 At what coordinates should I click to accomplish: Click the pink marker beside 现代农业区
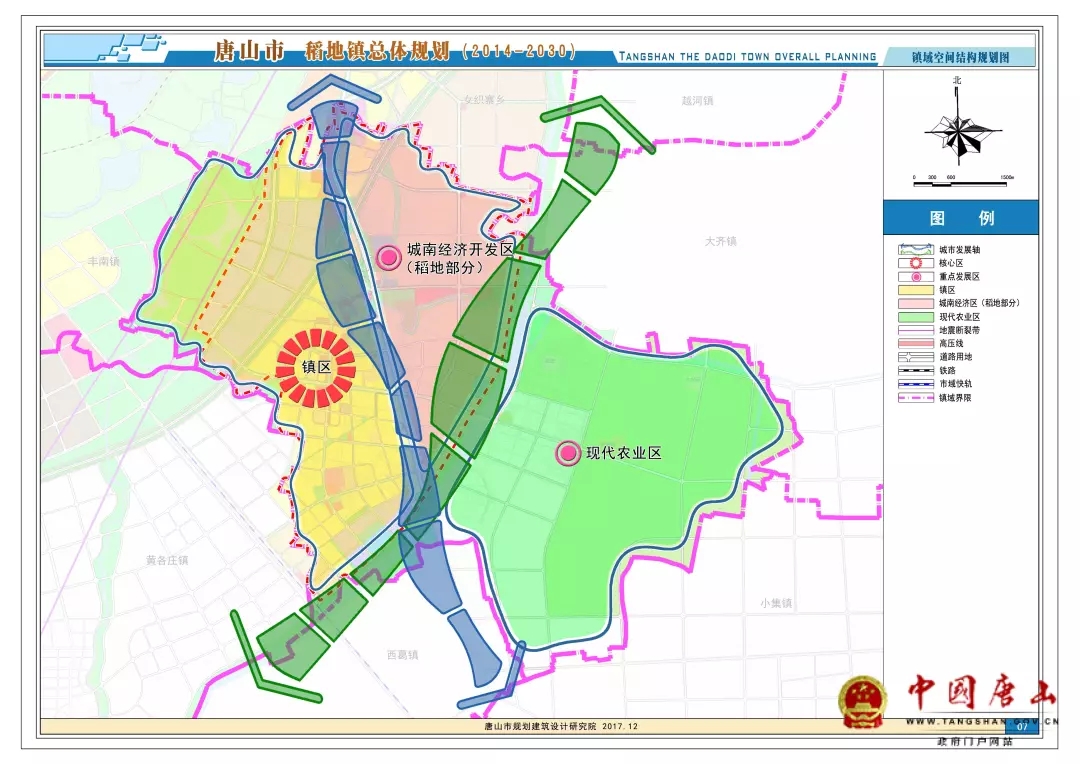pyautogui.click(x=568, y=453)
